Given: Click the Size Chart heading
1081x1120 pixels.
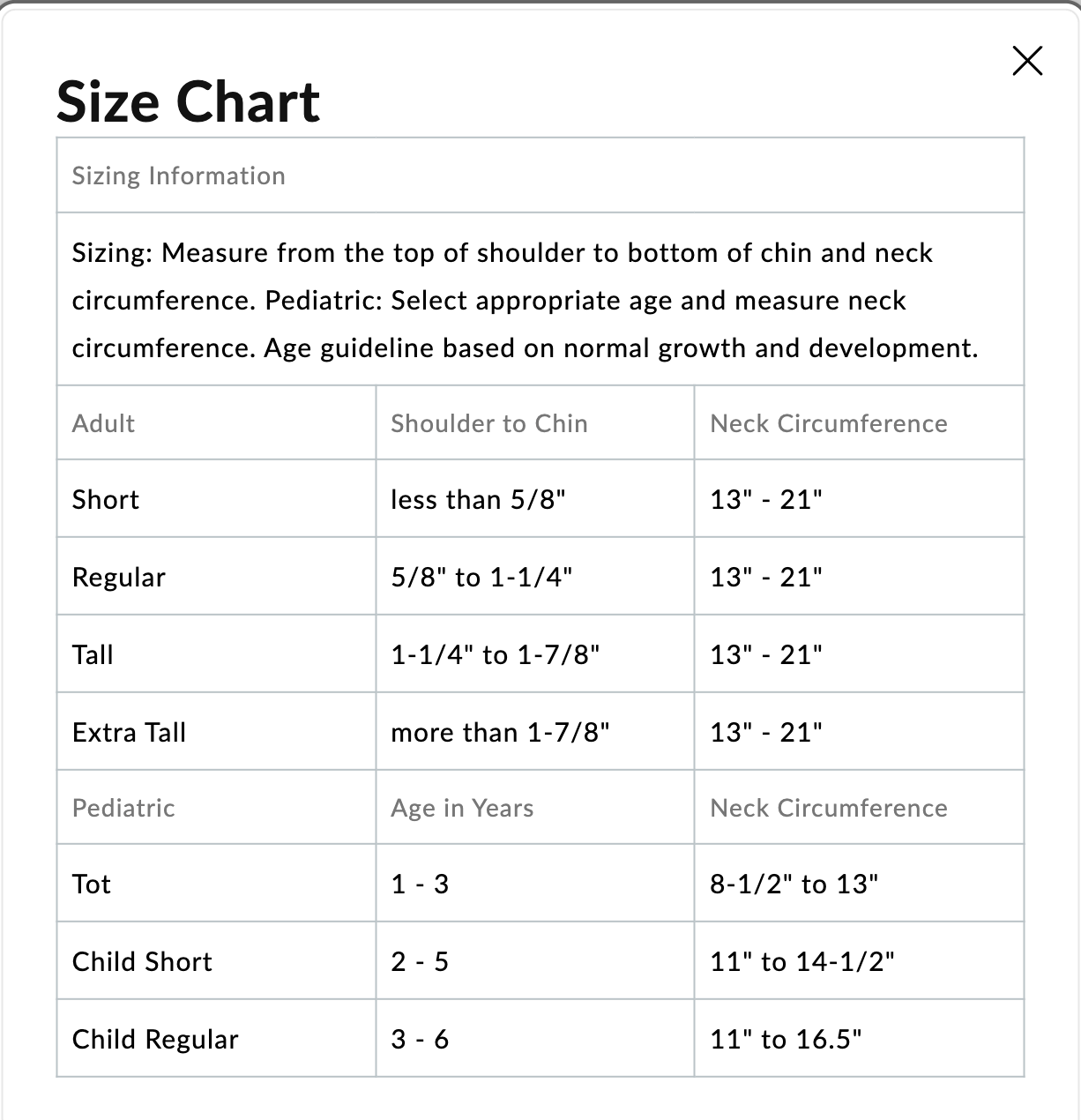Looking at the screenshot, I should pos(188,101).
